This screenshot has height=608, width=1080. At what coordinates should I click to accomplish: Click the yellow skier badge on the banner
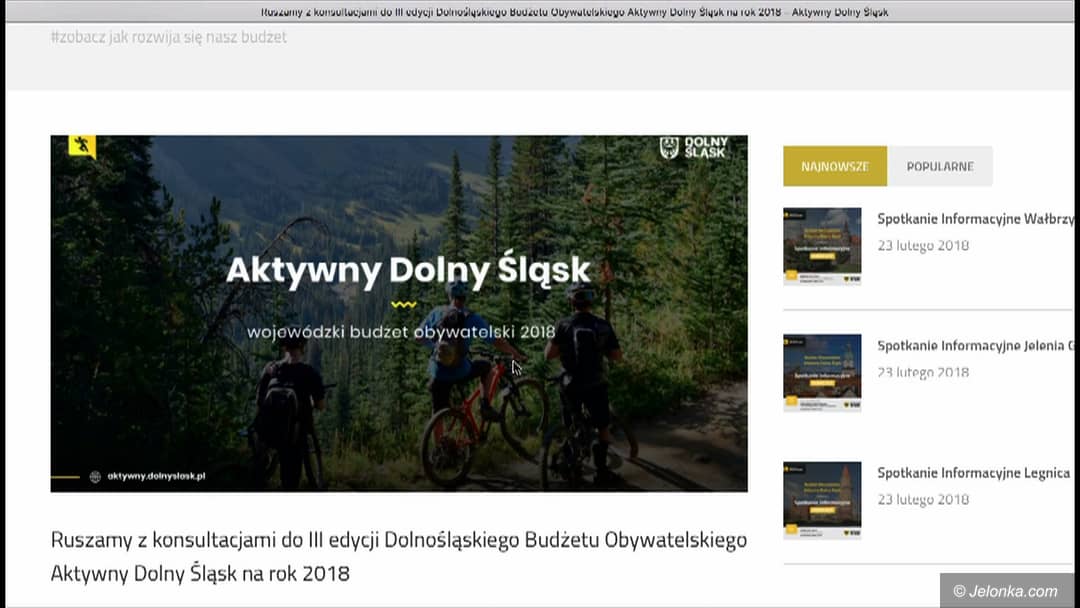[x=82, y=147]
